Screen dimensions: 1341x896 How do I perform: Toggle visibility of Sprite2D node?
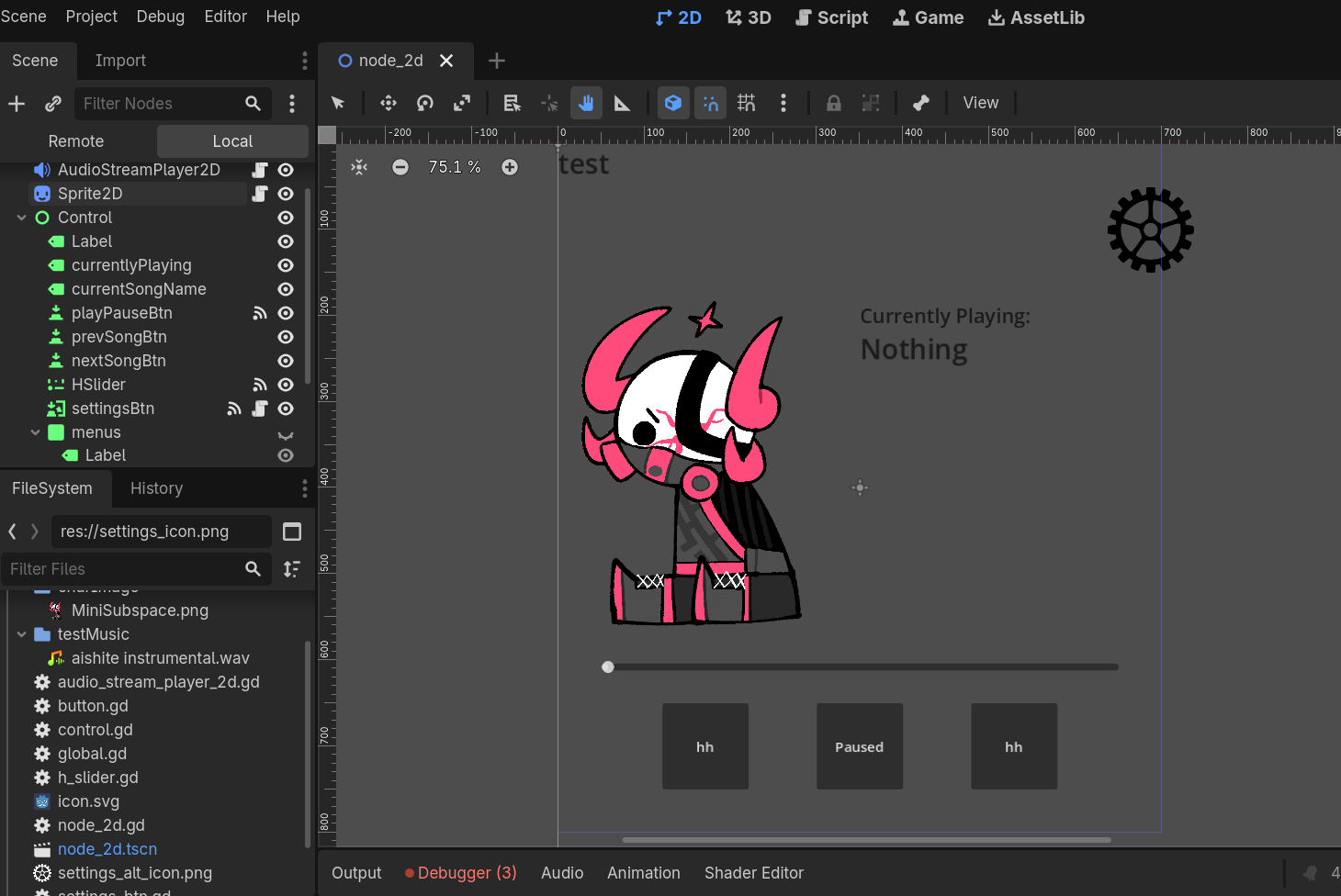[x=286, y=194]
